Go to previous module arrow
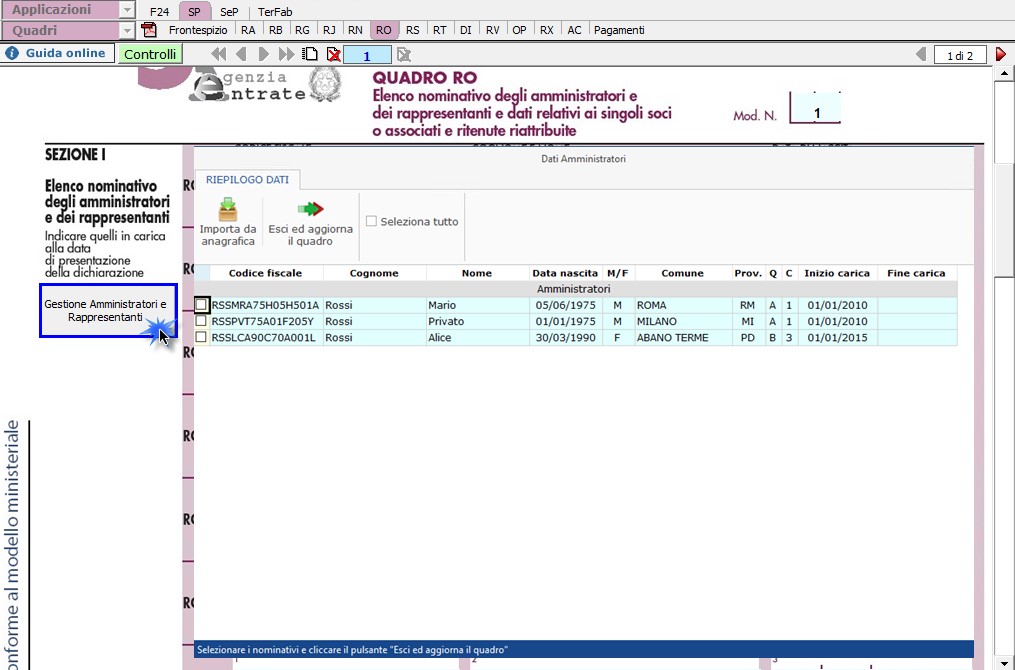The height and width of the screenshot is (670, 1015). coord(241,54)
